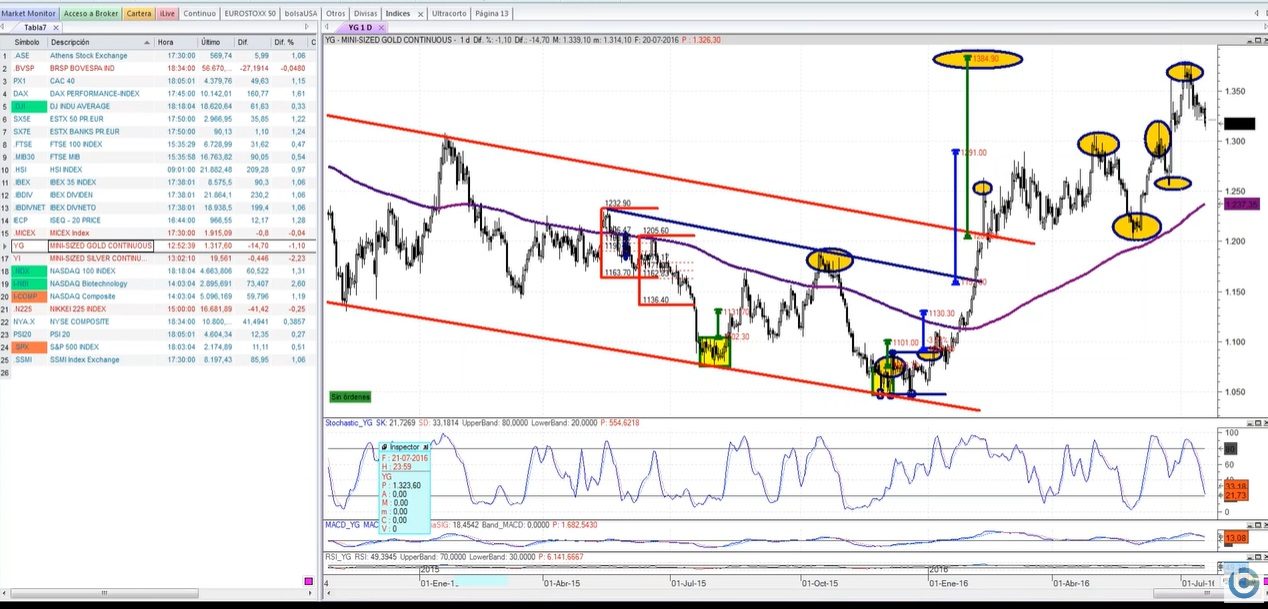Select the iLive tab
Viewport: 1268px width, 609px height.
click(168, 14)
